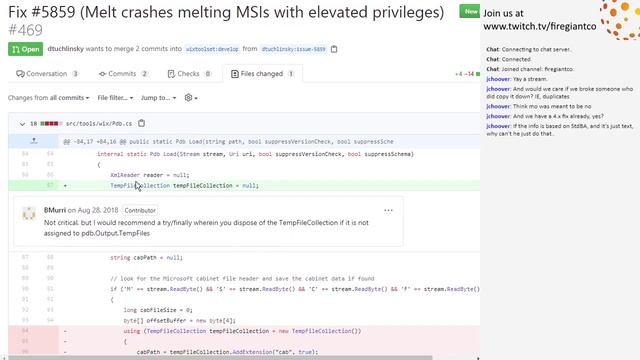The height and width of the screenshot is (360, 640).
Task: Click the Commits tab icon
Action: point(102,74)
